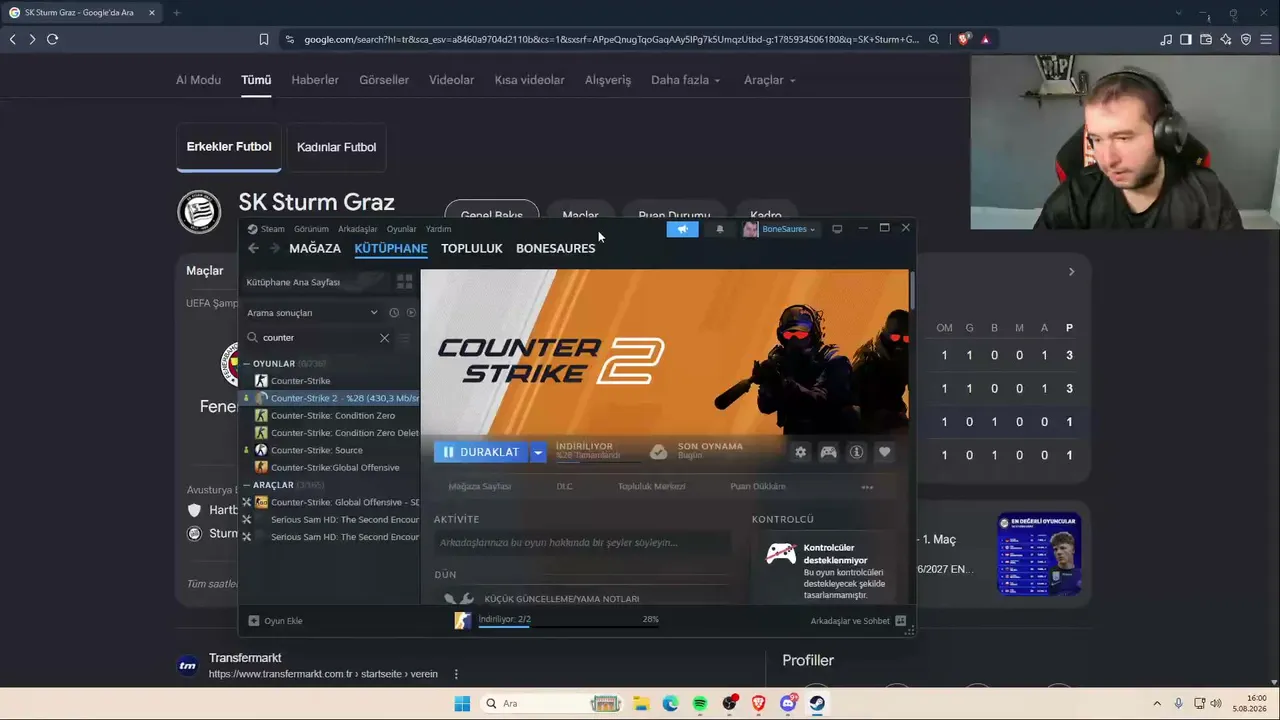The width and height of the screenshot is (1280, 720).
Task: Go back in Steam navigation
Action: point(253,248)
